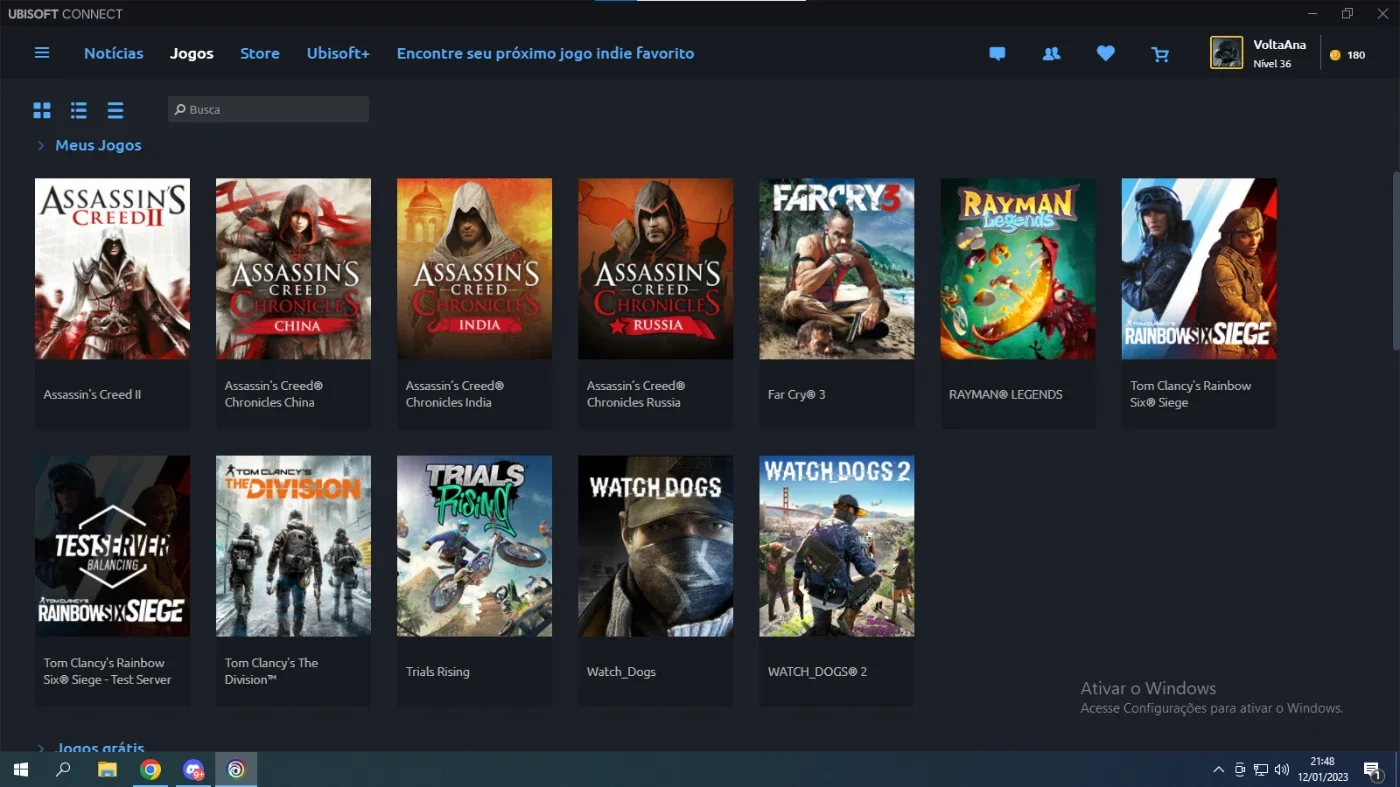Click the 'Nível 36' level text

[x=1272, y=63]
